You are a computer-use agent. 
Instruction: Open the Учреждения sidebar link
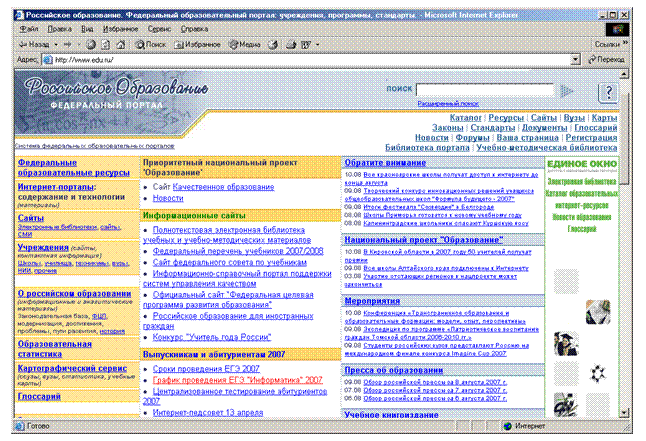43,248
